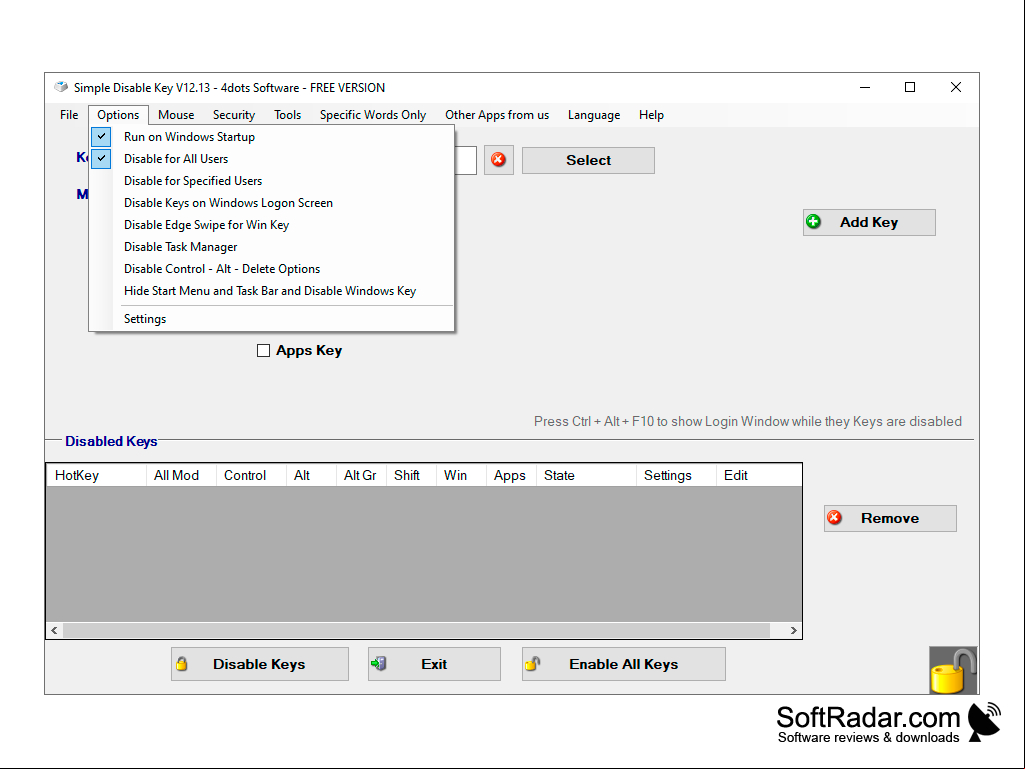Open the Help menu

[651, 115]
